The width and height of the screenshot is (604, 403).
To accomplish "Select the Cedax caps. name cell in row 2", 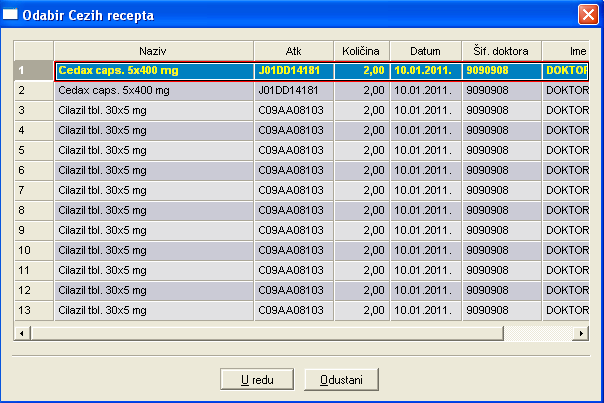I will pyautogui.click(x=153, y=91).
